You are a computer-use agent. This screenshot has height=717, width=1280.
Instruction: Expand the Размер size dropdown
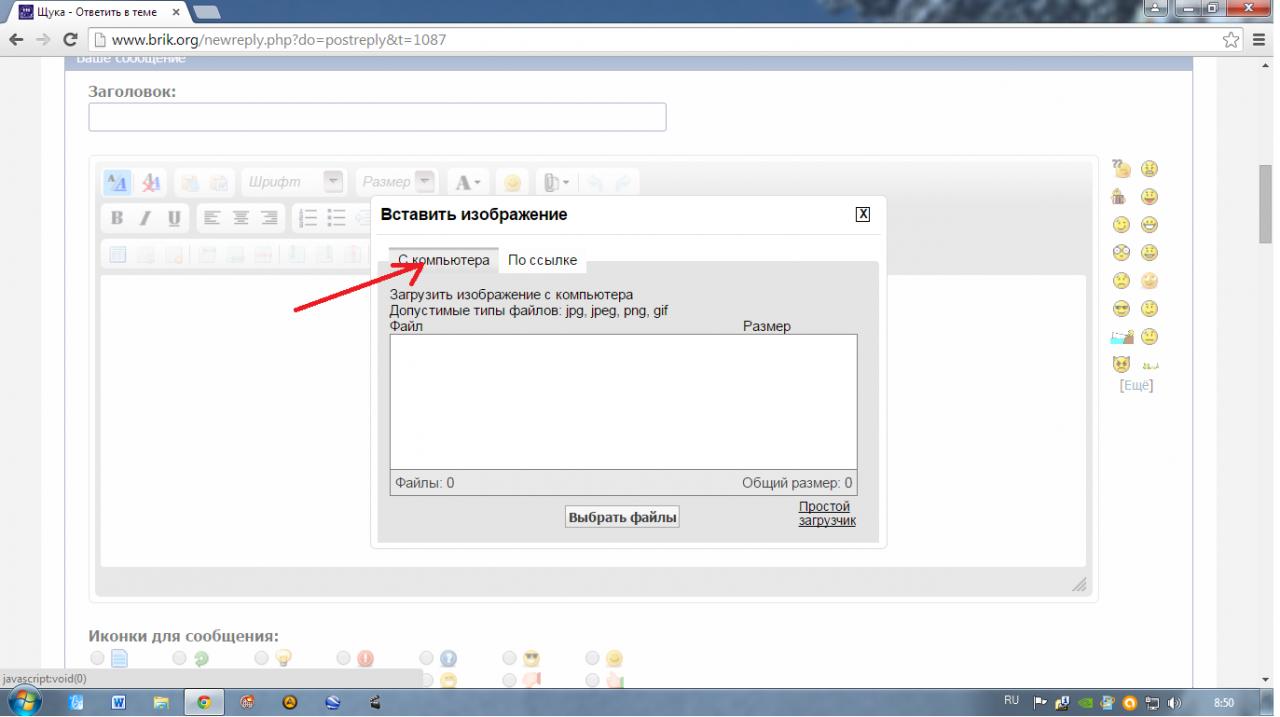[425, 182]
